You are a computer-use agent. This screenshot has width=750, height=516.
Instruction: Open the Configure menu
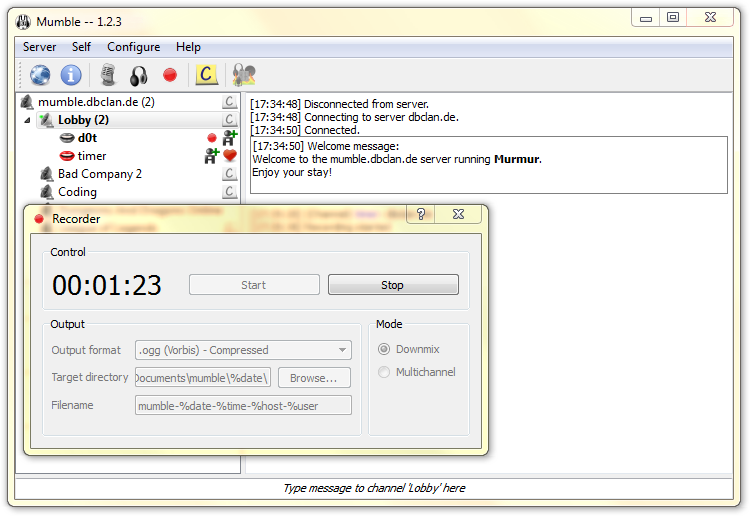click(133, 47)
